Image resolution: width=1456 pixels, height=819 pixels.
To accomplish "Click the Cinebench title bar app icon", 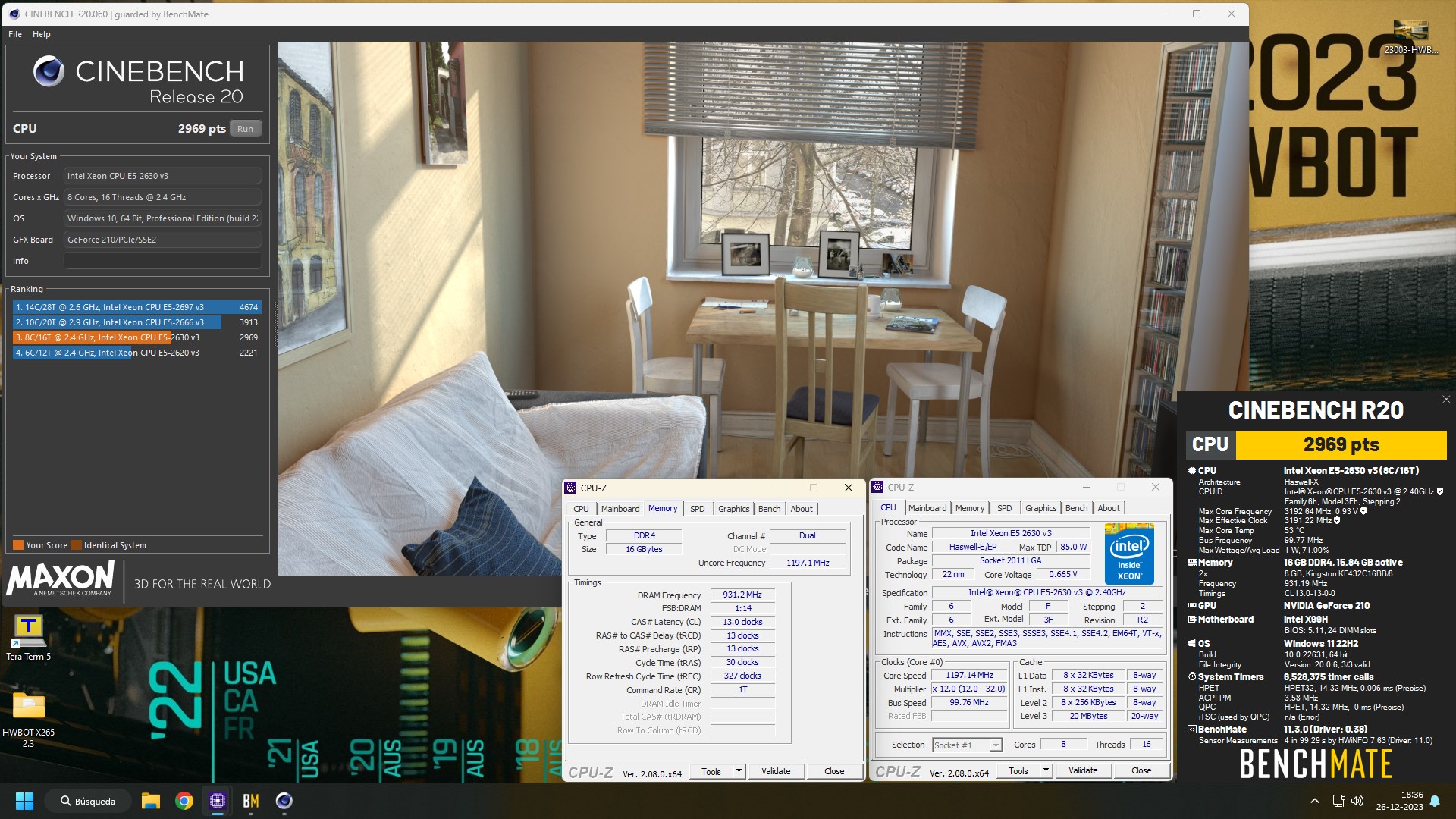I will pos(14,14).
